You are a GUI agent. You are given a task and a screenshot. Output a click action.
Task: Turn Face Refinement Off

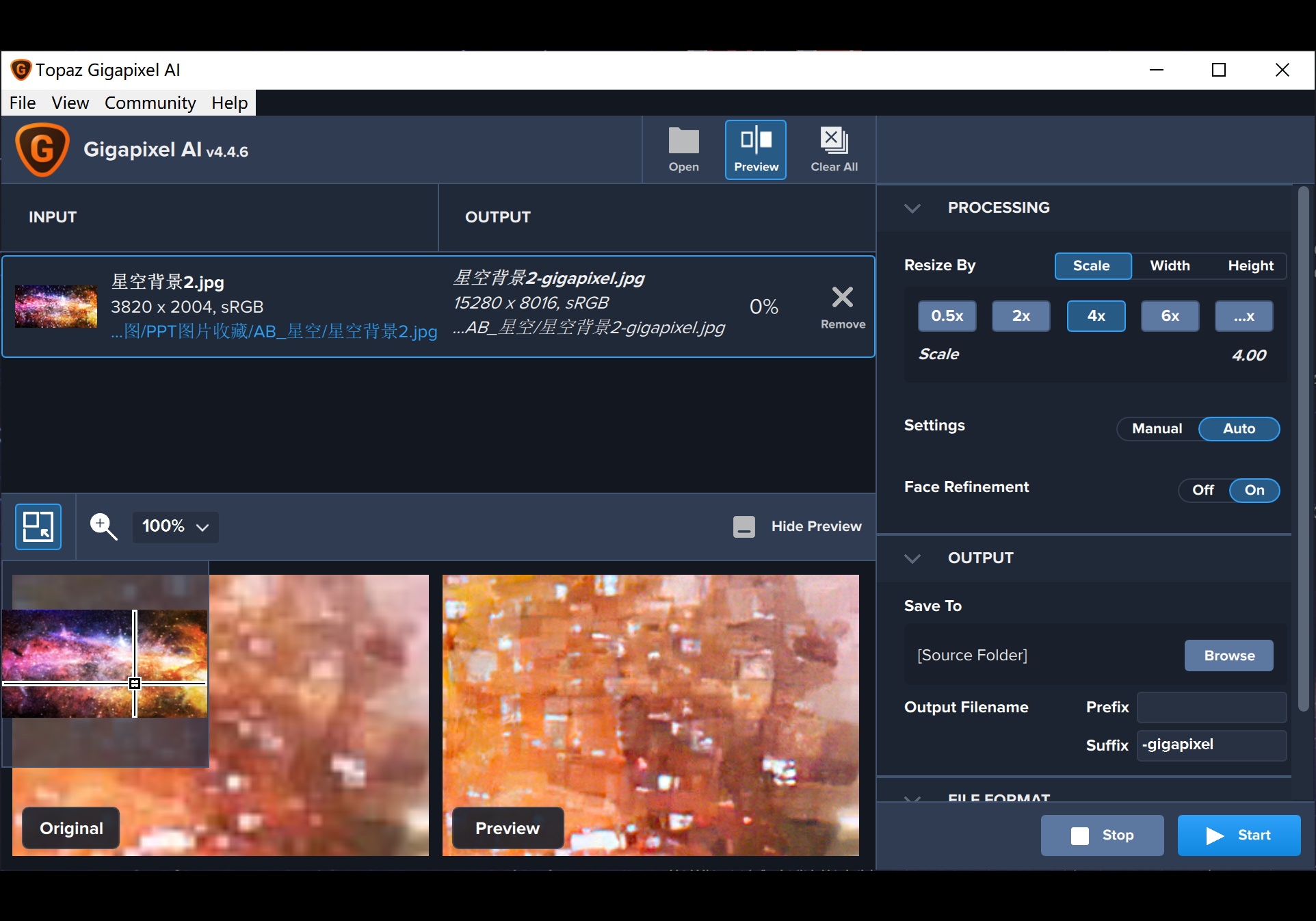pos(1203,490)
